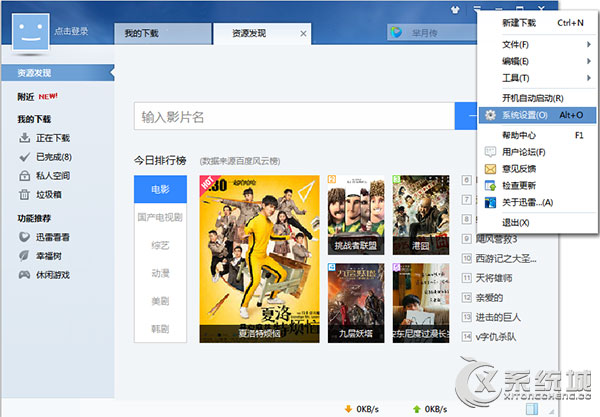
Task: Select the 国产电视剧 ranking category
Action: tap(160, 217)
